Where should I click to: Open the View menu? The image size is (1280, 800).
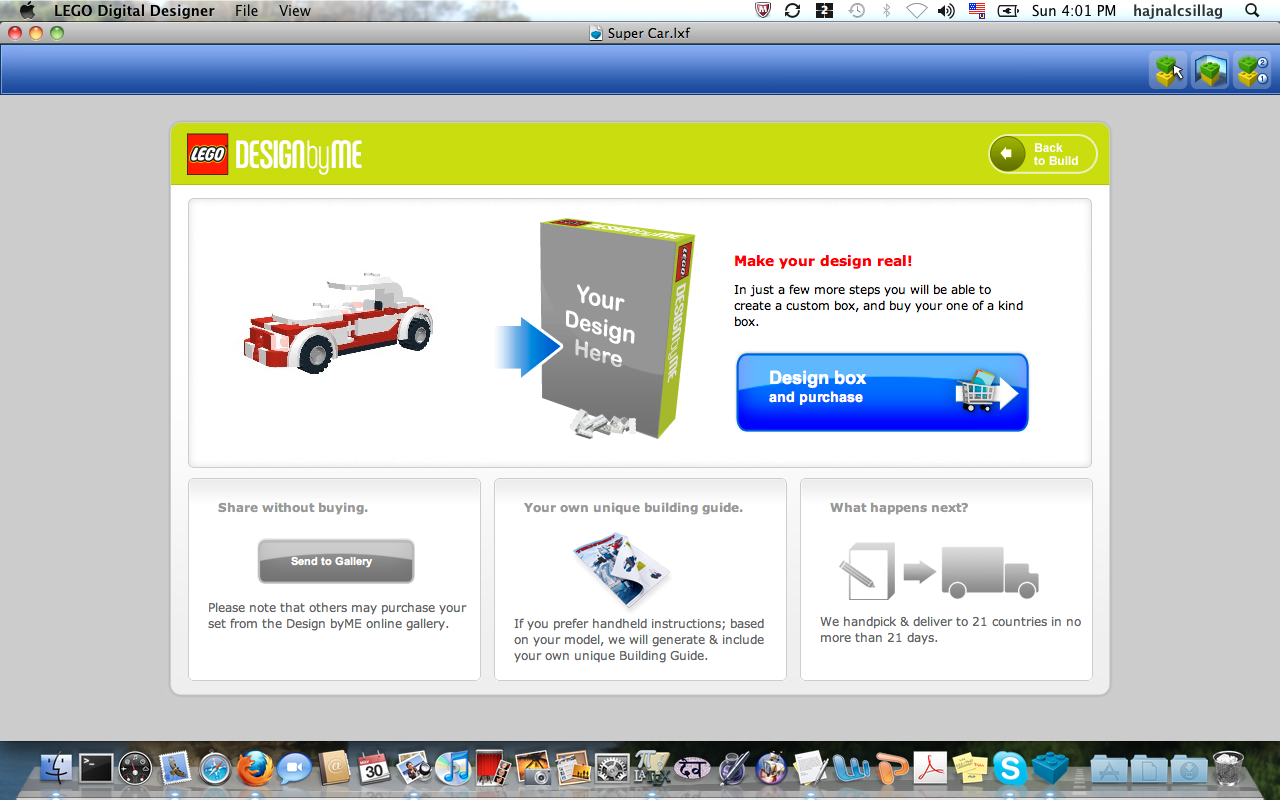click(294, 10)
